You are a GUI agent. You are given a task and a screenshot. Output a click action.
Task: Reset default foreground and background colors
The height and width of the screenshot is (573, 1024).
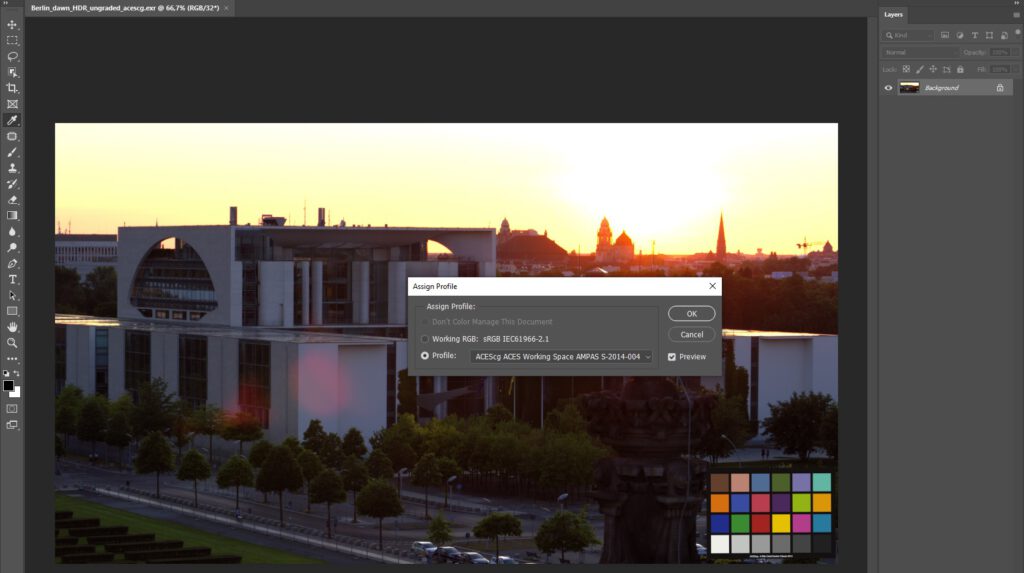[x=6, y=373]
